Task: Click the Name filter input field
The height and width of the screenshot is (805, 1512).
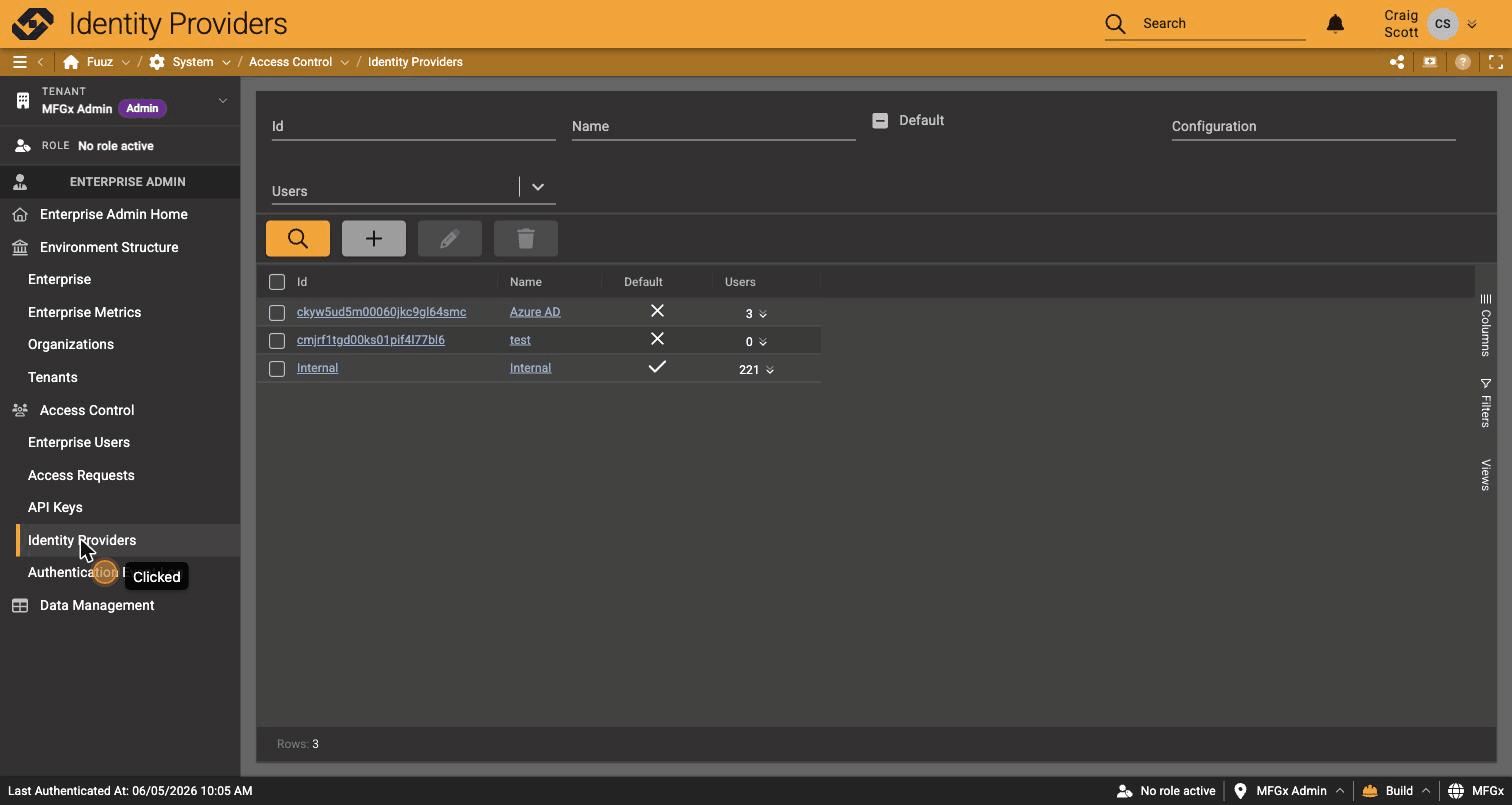Action: click(x=713, y=126)
